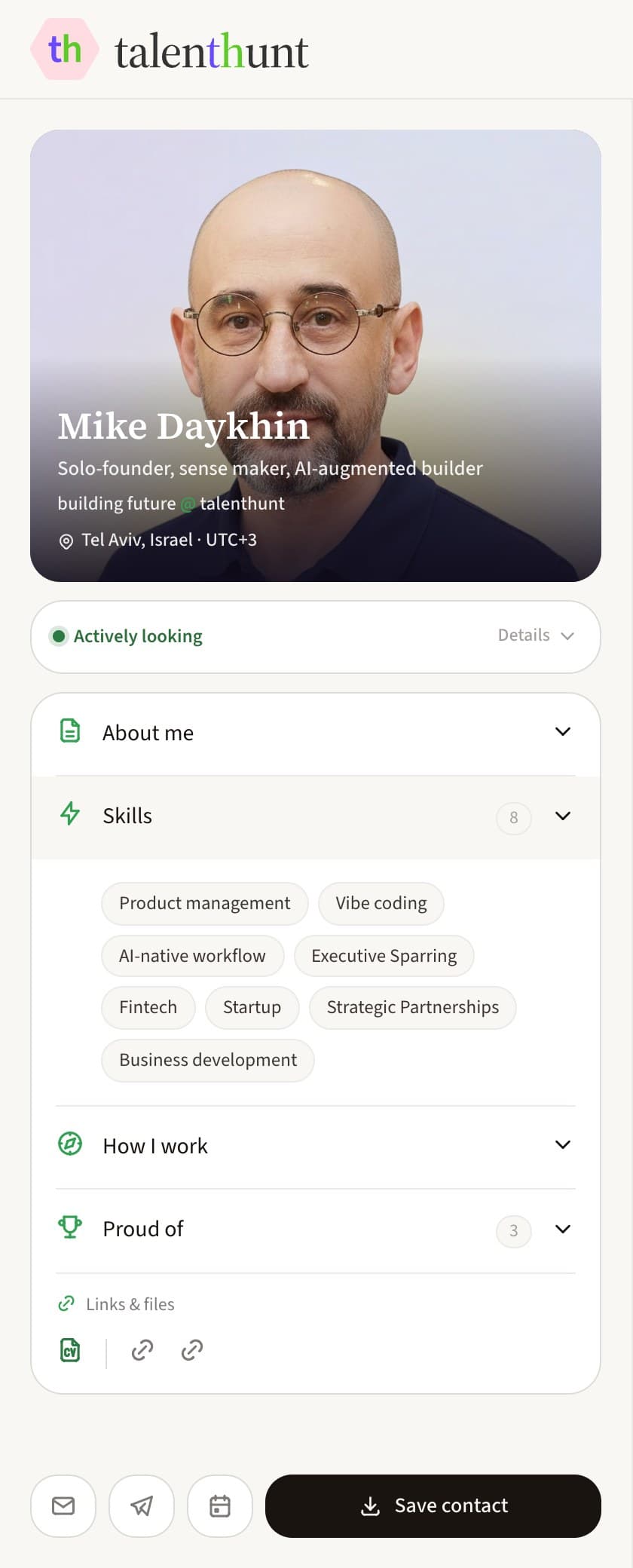
Task: Click the email envelope button
Action: click(63, 1505)
